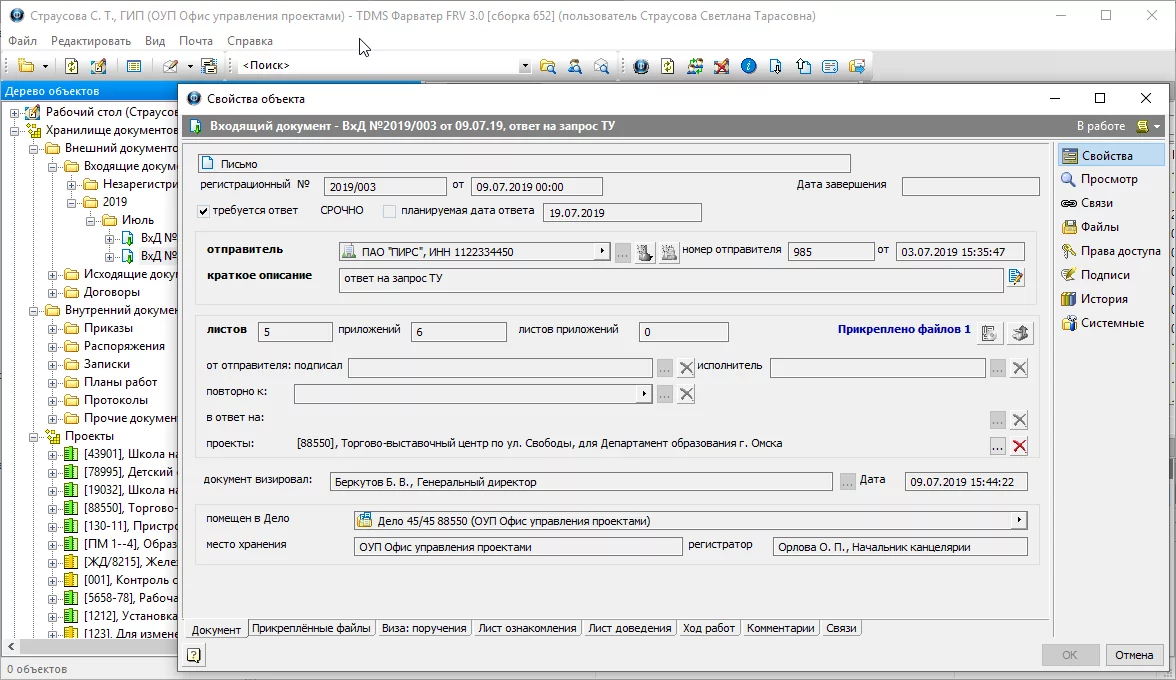Open the отправитель dropdown arrow
This screenshot has width=1176, height=680.
pos(602,252)
